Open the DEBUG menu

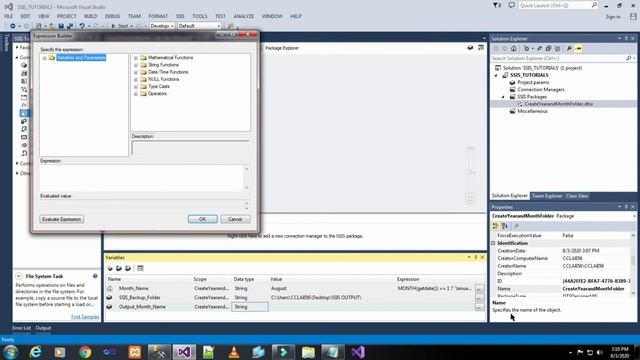coord(112,16)
